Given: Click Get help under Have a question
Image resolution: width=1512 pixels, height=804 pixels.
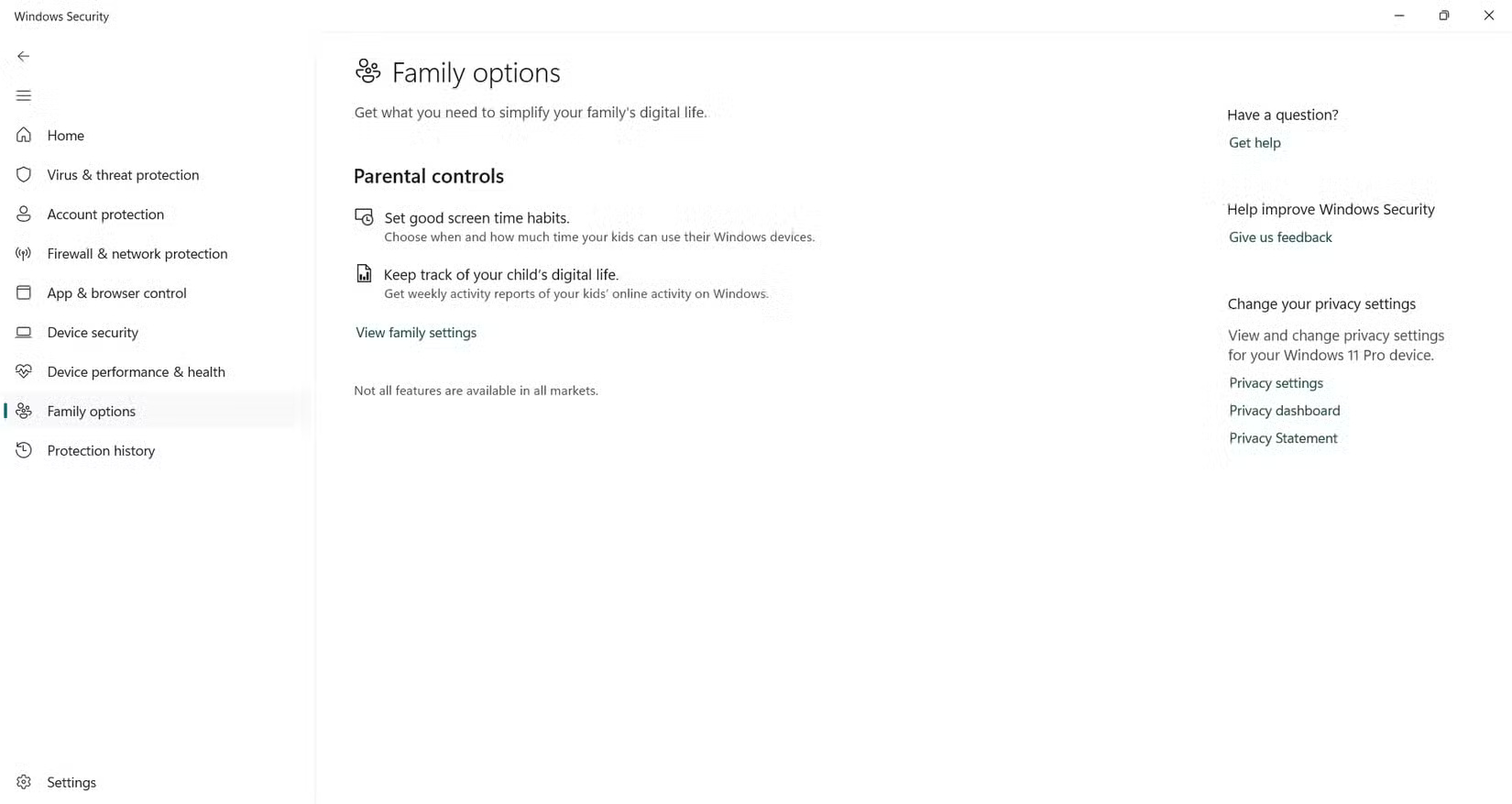Looking at the screenshot, I should click(x=1255, y=142).
